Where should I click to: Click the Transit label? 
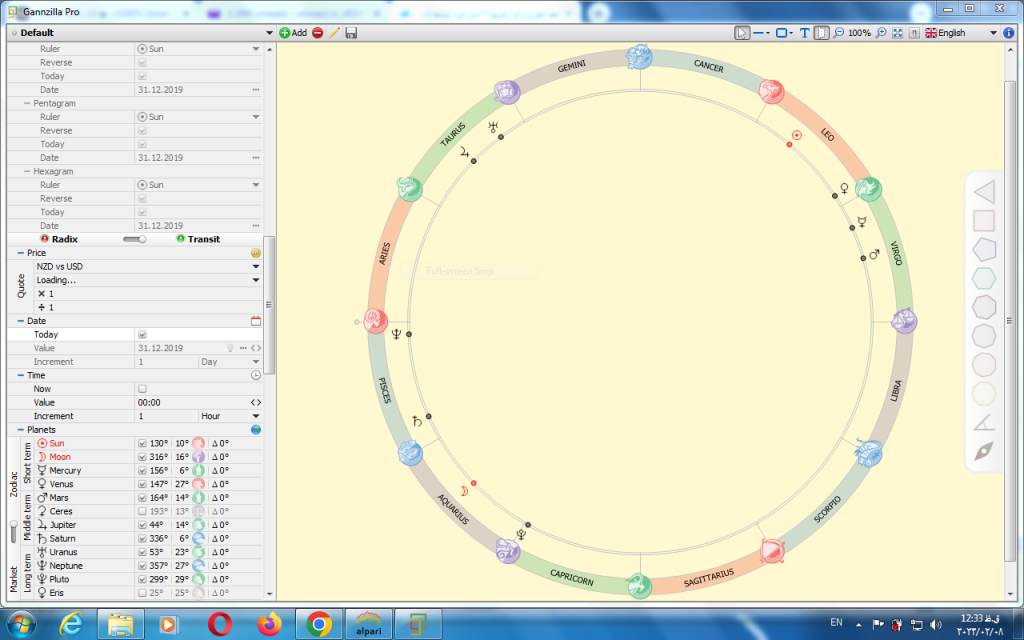(x=204, y=239)
